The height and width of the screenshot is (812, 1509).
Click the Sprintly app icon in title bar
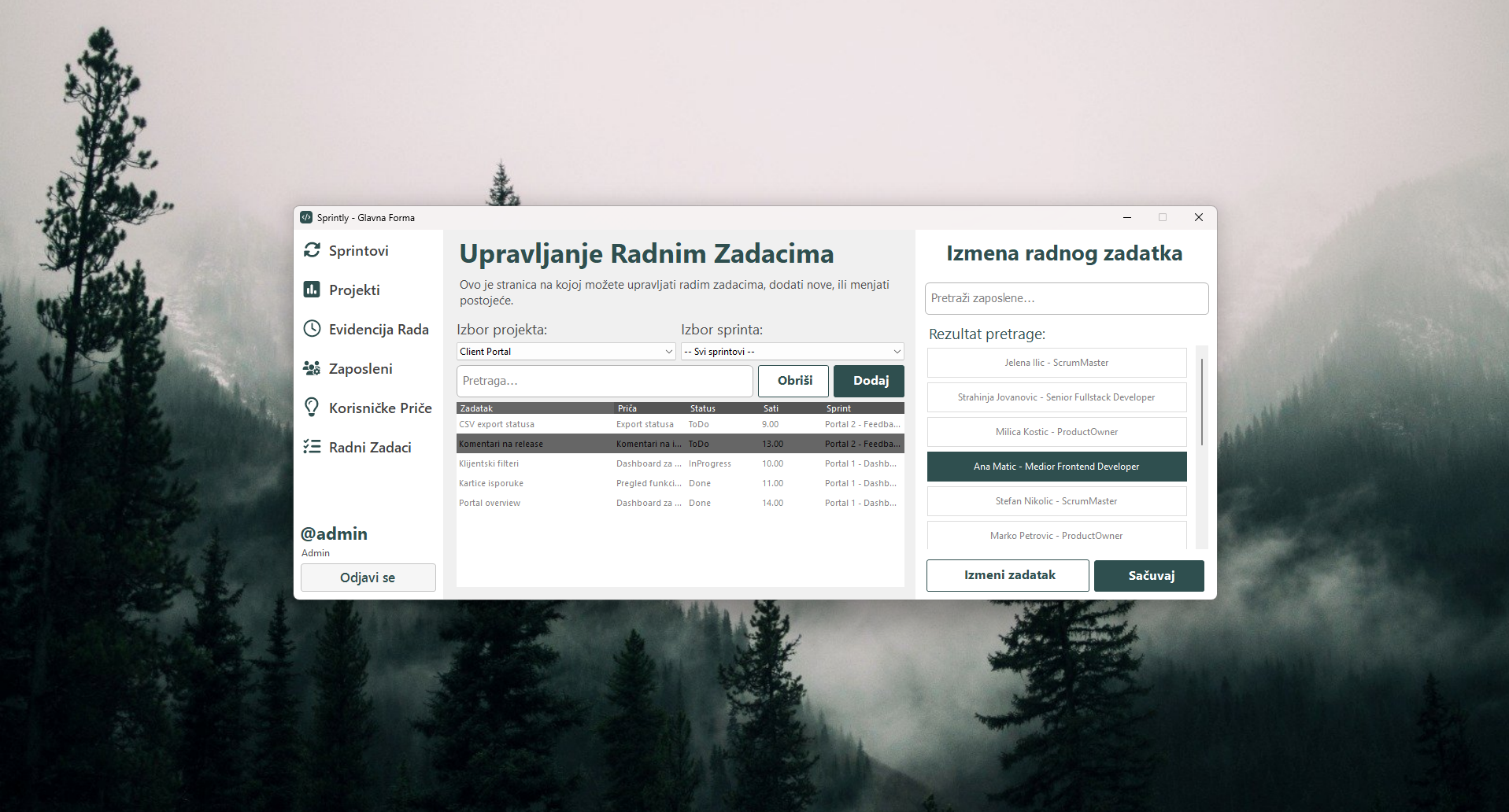[306, 217]
